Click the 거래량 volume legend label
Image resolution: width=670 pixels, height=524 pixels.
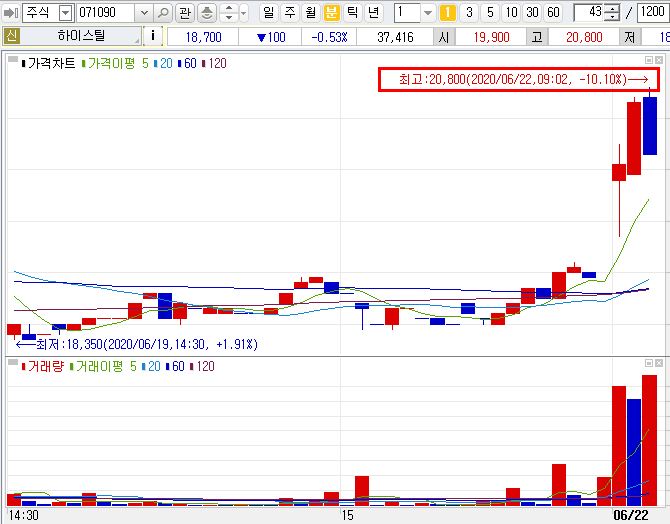(x=42, y=366)
